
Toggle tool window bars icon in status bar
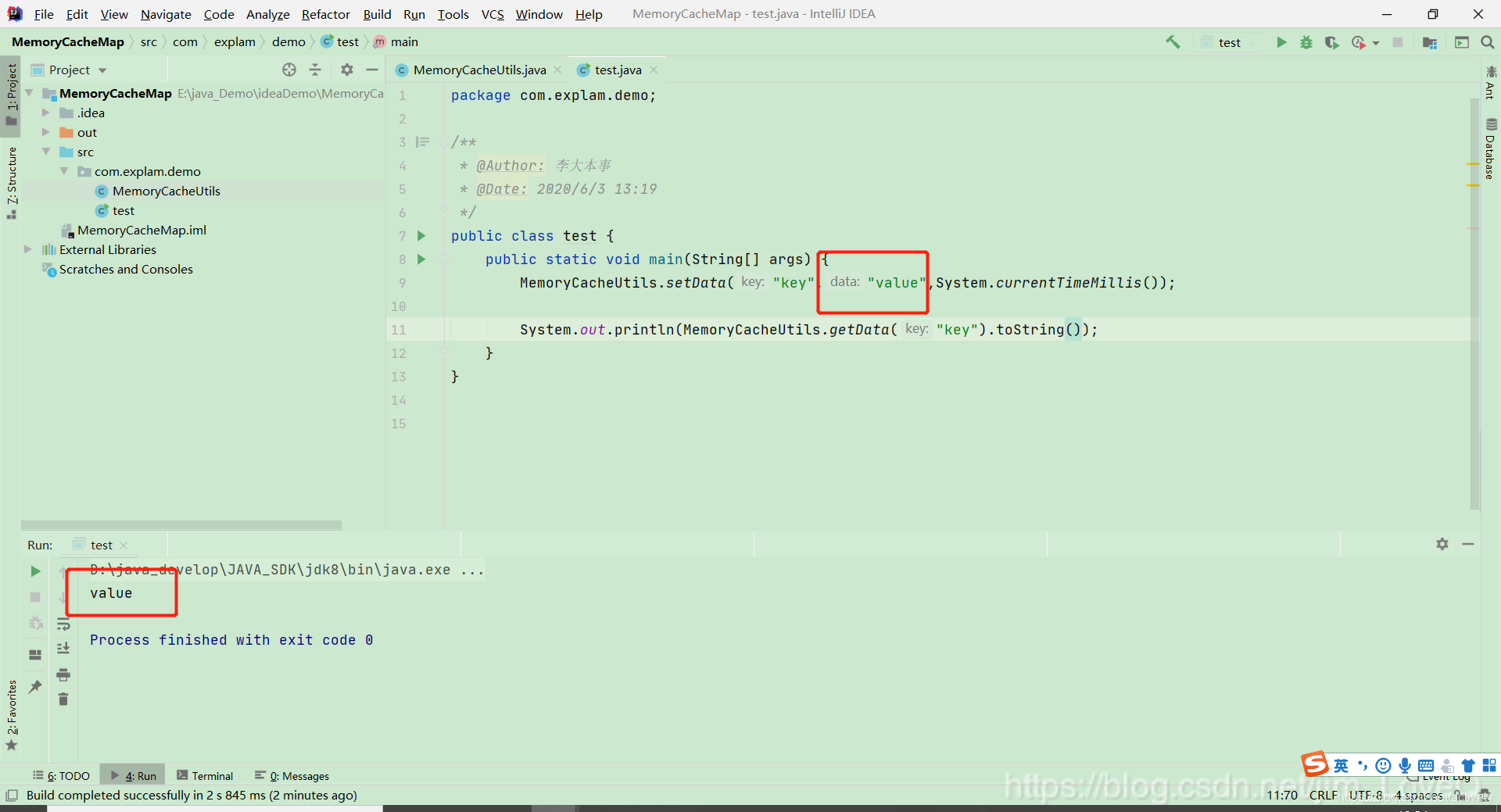pos(12,796)
